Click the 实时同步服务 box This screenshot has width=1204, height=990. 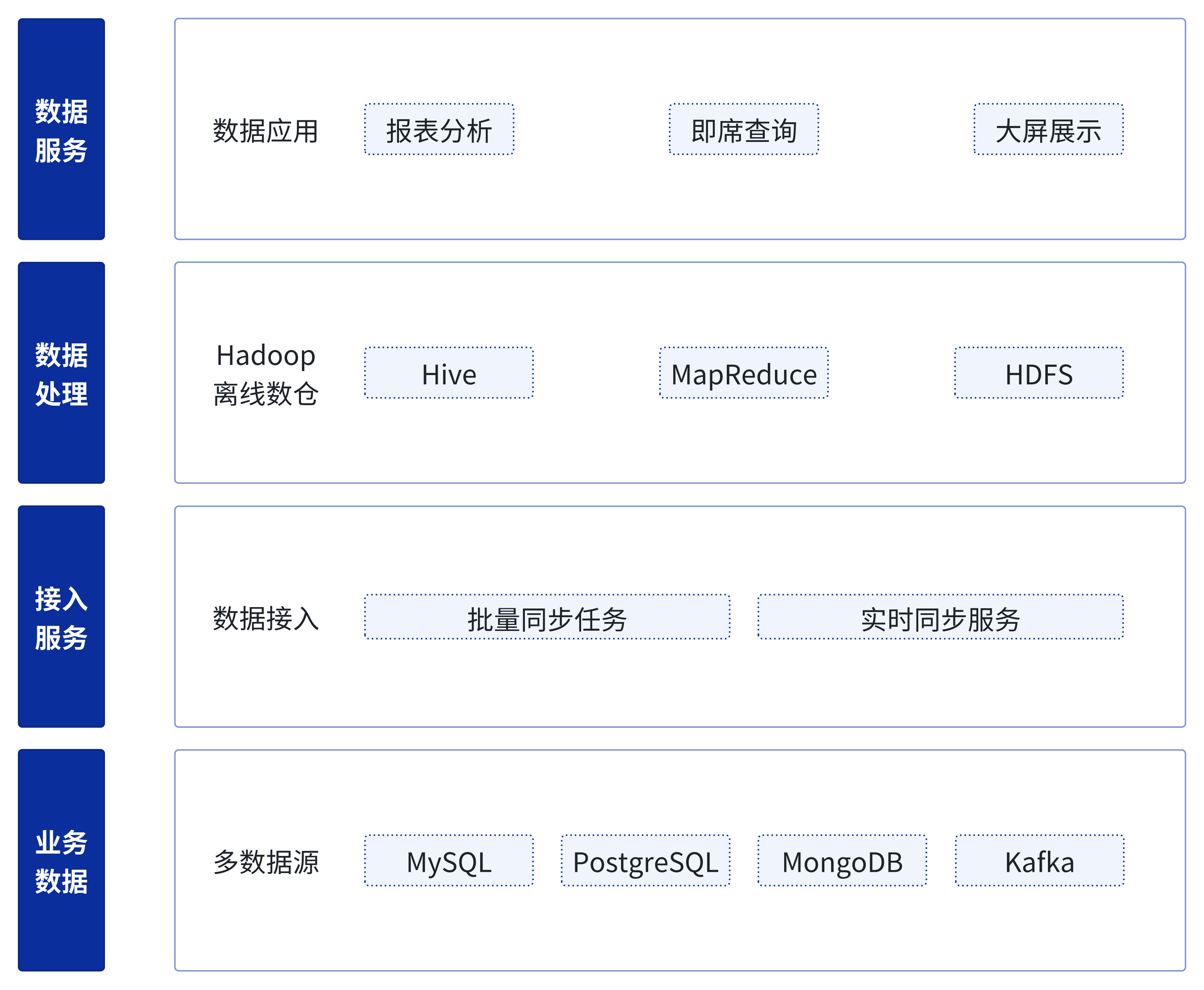coord(941,617)
